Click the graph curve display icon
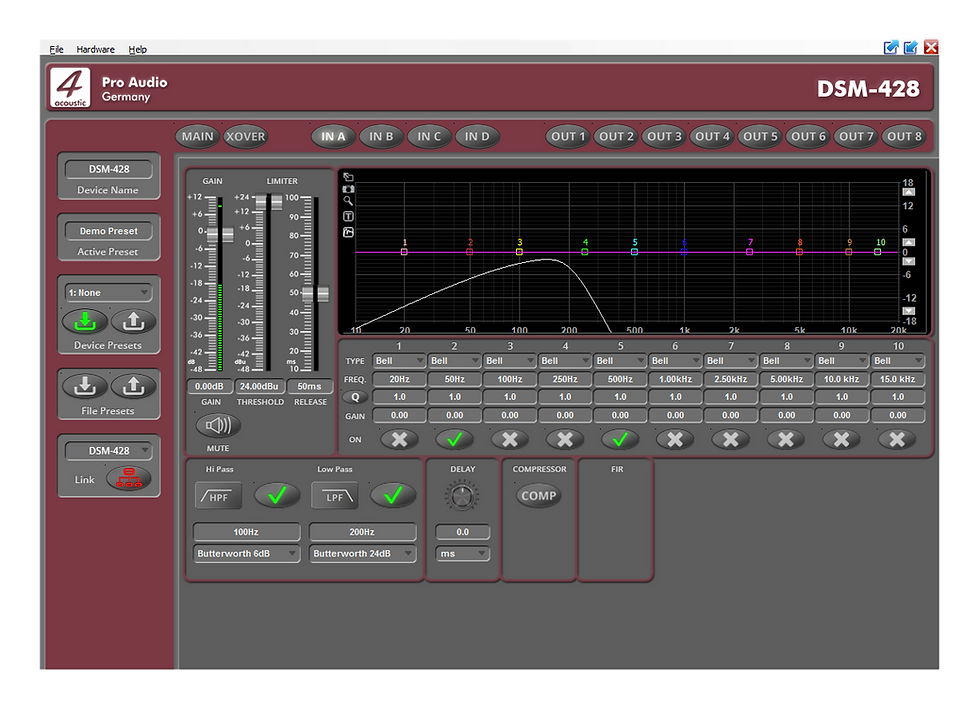This screenshot has width=980, height=710. 348,232
